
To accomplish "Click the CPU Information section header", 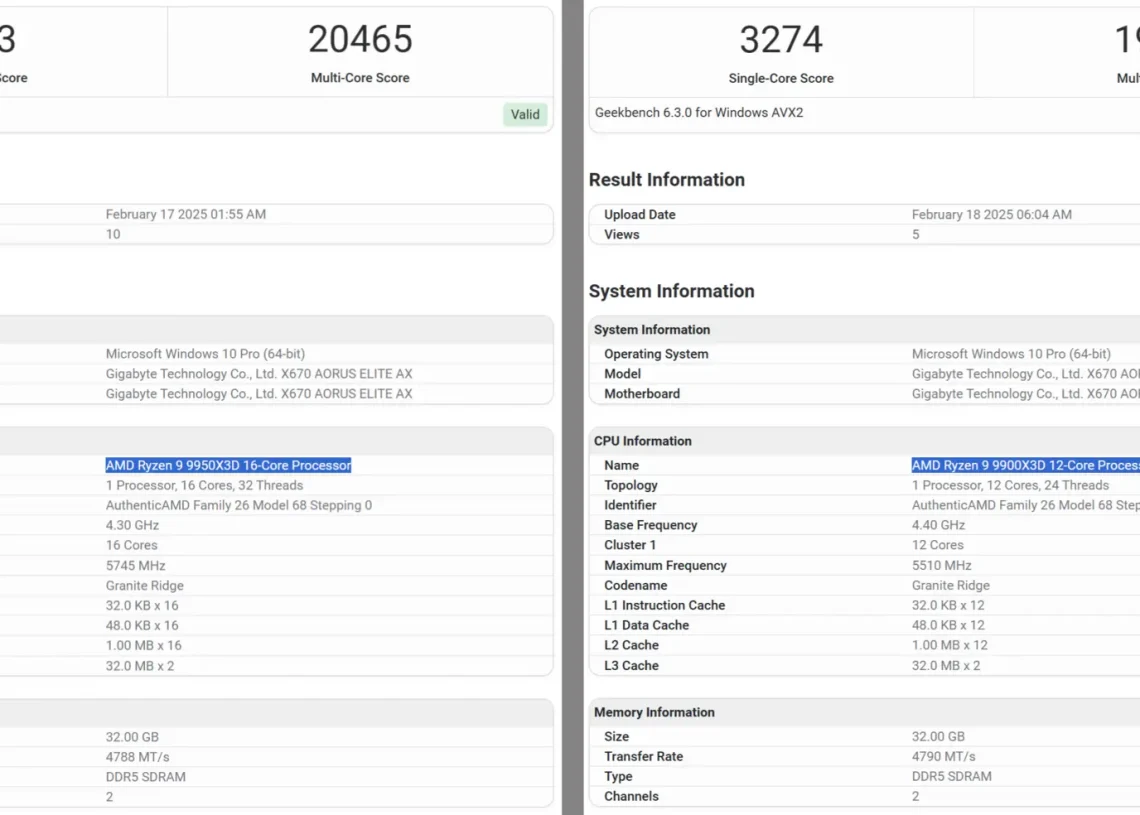I will [x=643, y=441].
